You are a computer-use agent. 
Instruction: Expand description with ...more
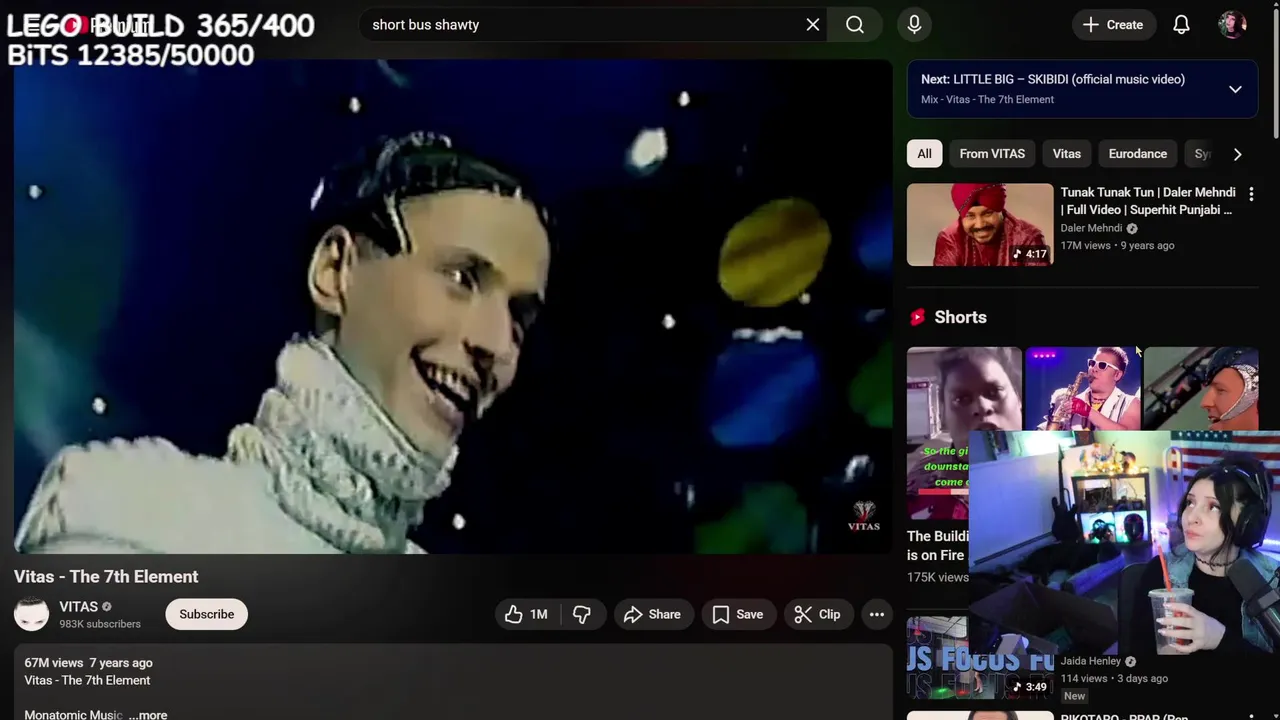[x=148, y=714]
